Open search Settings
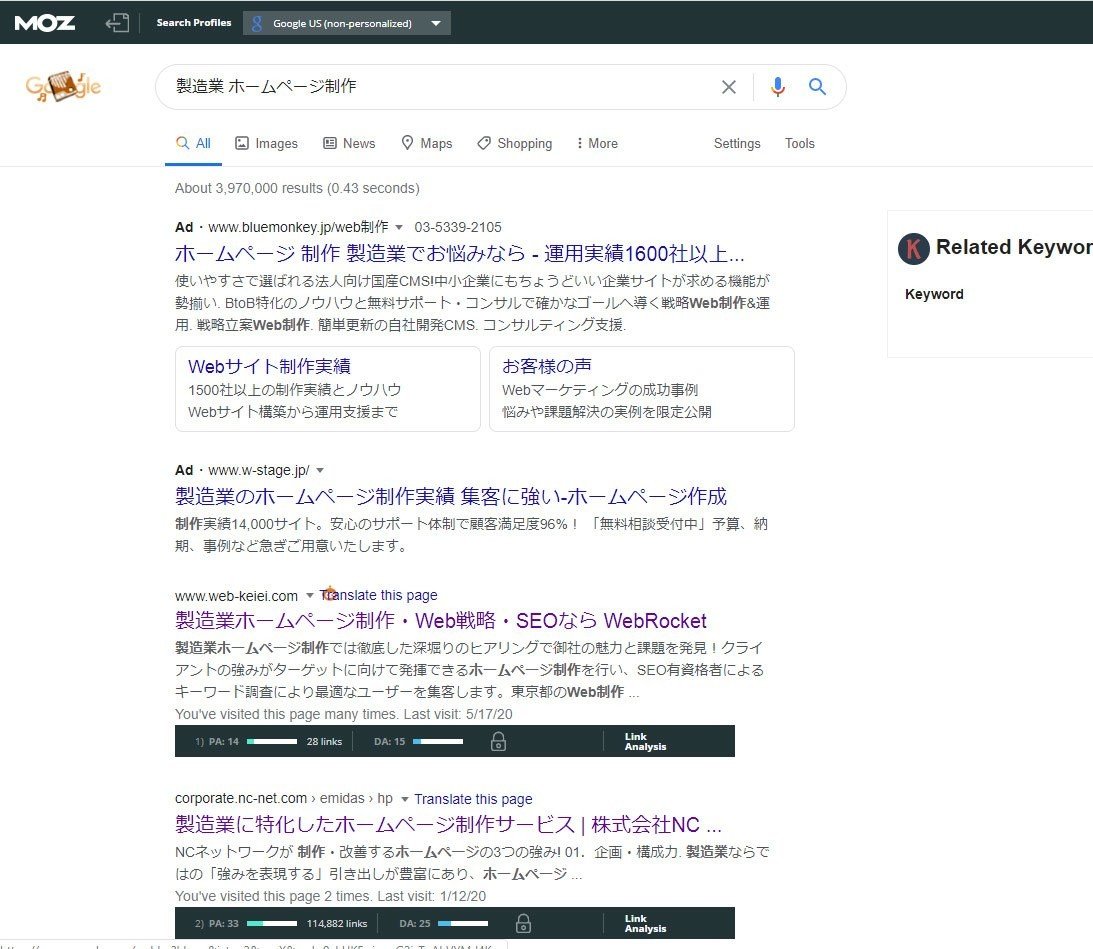Screen dimensions: 1093x949 (x=737, y=144)
